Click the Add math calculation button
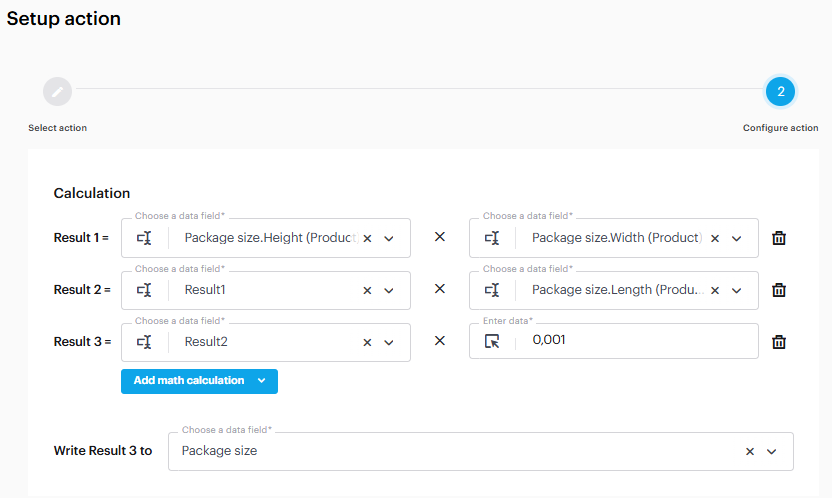832x498 pixels. pos(189,381)
